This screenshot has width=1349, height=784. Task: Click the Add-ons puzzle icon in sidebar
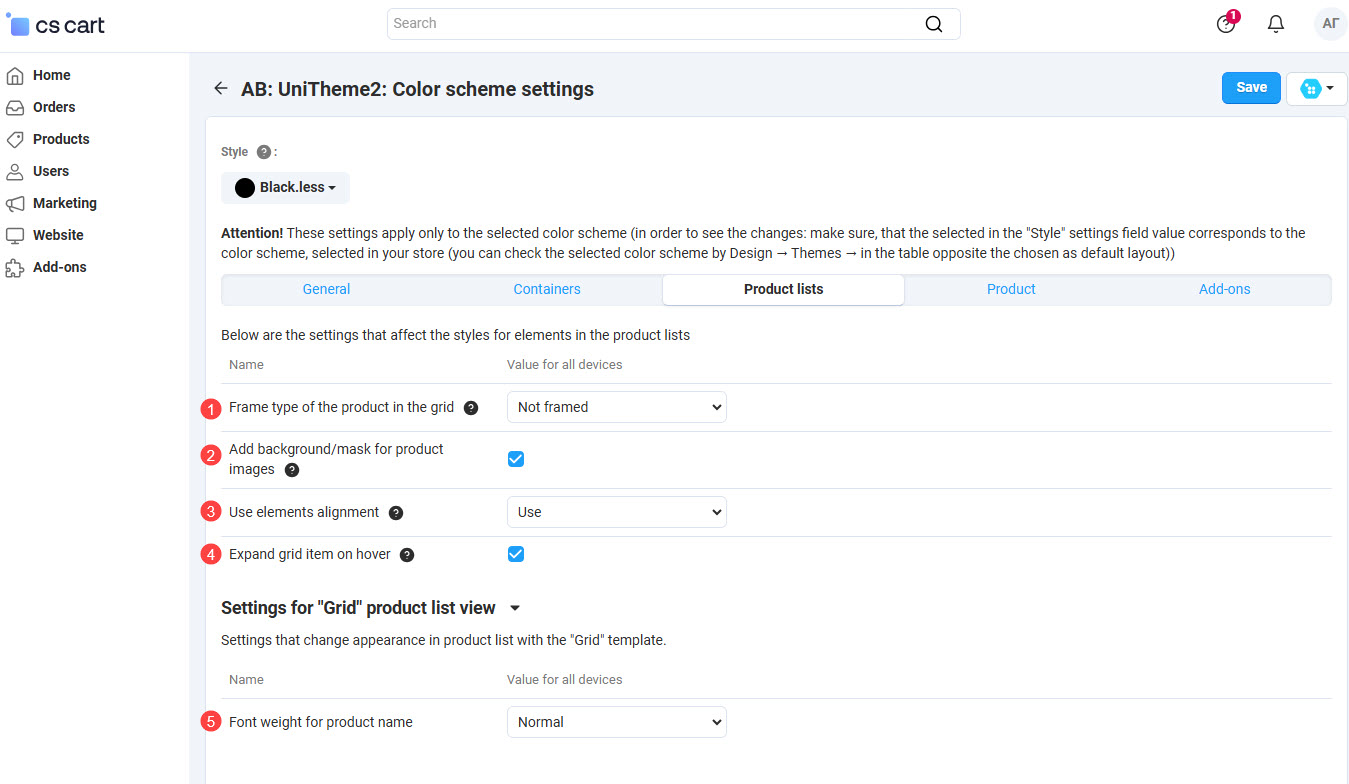tap(15, 267)
